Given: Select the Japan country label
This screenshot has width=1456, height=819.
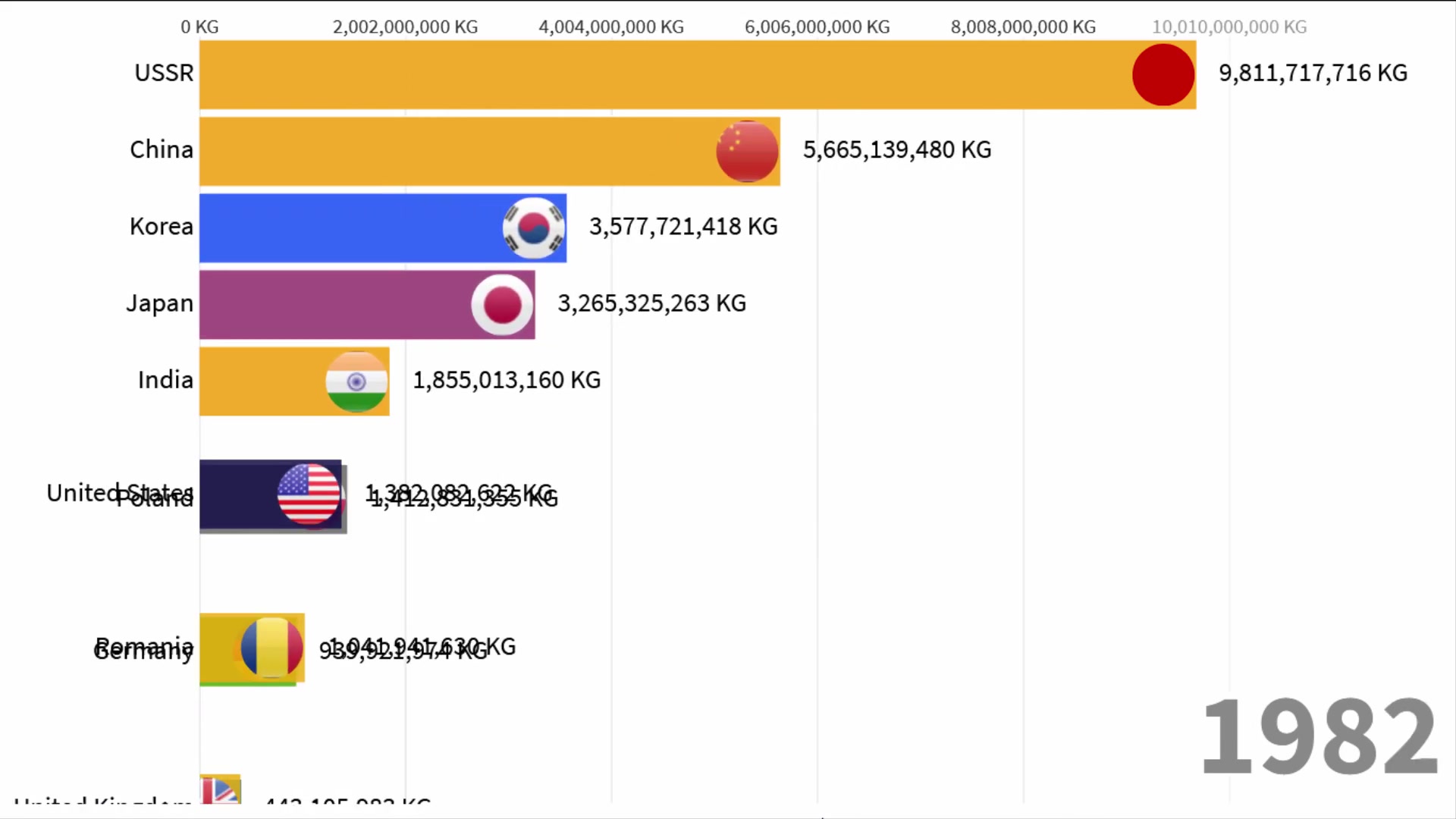Looking at the screenshot, I should 160,303.
